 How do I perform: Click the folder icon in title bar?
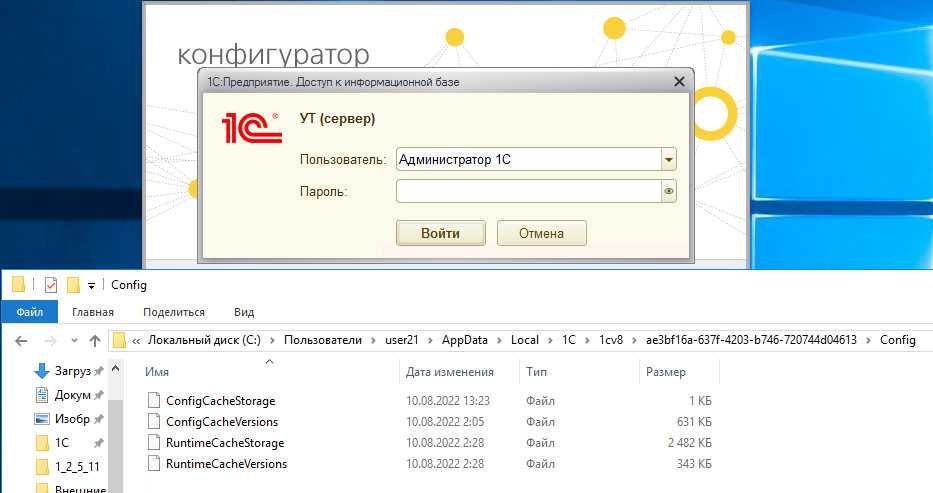18,285
